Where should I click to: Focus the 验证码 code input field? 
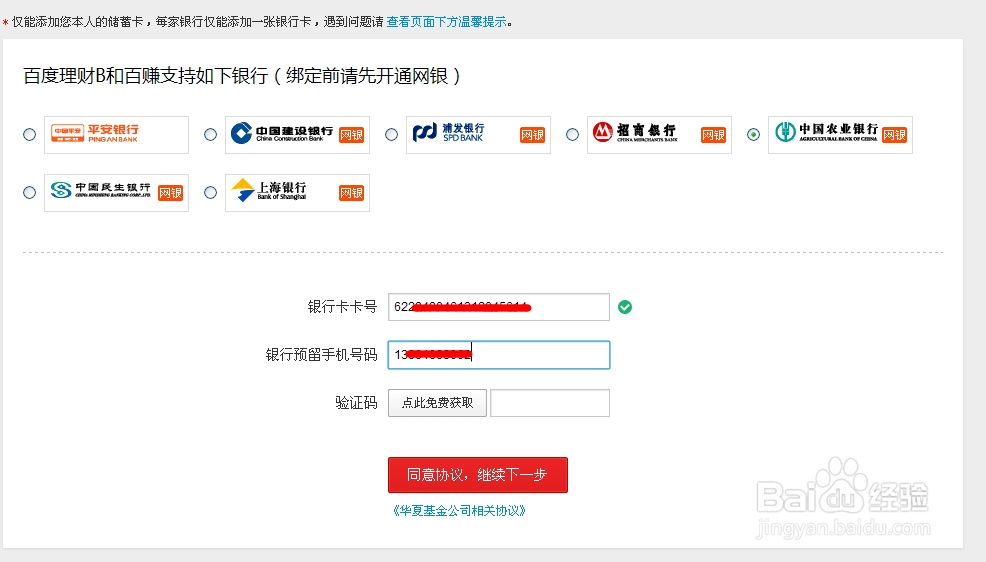550,403
